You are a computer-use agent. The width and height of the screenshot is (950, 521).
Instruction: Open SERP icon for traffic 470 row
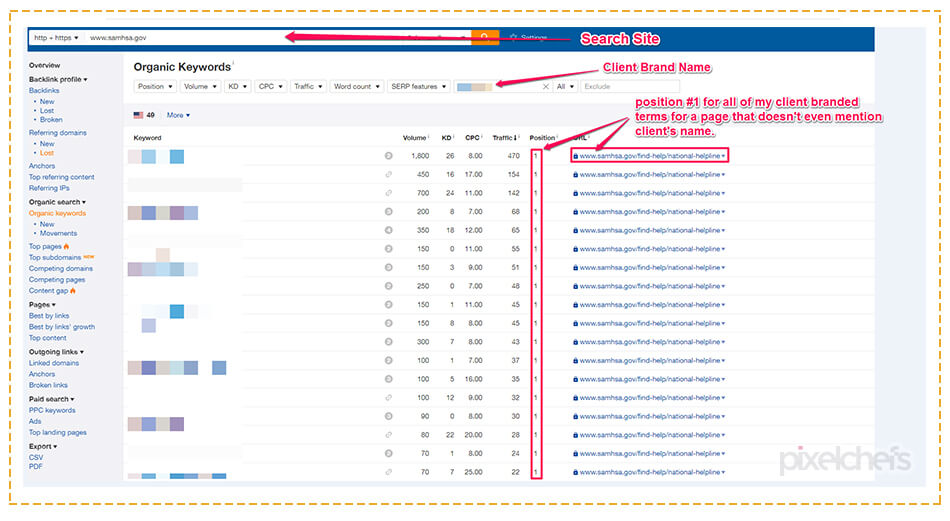(388, 156)
